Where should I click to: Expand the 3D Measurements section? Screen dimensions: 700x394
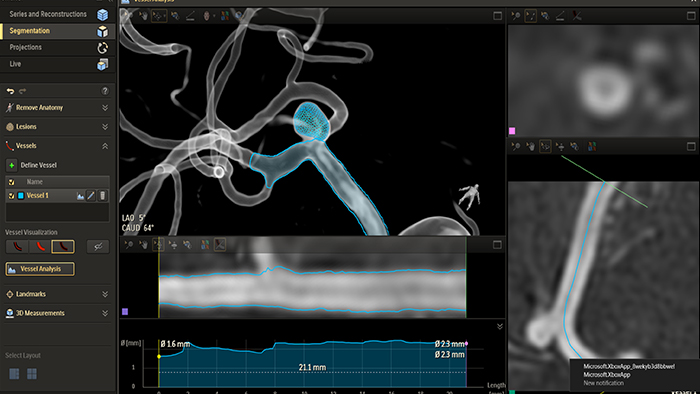[105, 313]
